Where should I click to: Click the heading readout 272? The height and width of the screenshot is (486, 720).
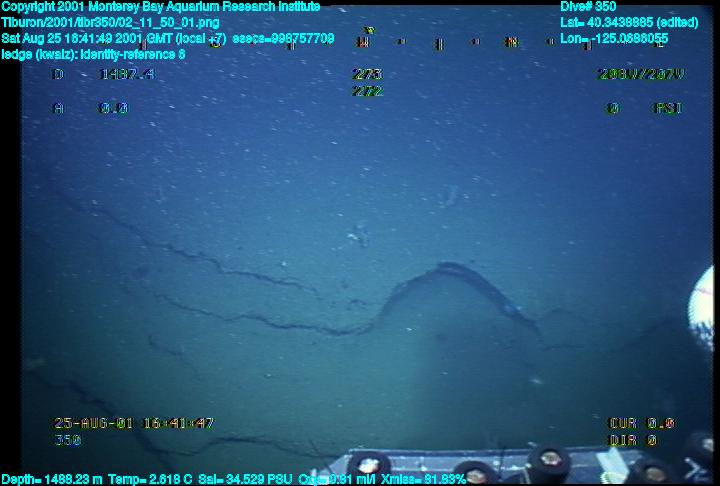pos(367,91)
